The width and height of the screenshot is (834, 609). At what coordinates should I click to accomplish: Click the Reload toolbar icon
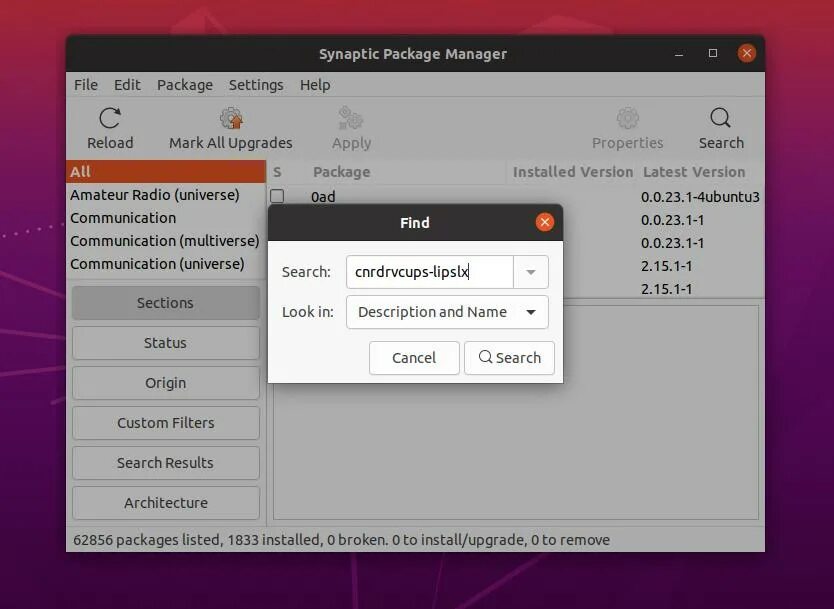coord(110,118)
